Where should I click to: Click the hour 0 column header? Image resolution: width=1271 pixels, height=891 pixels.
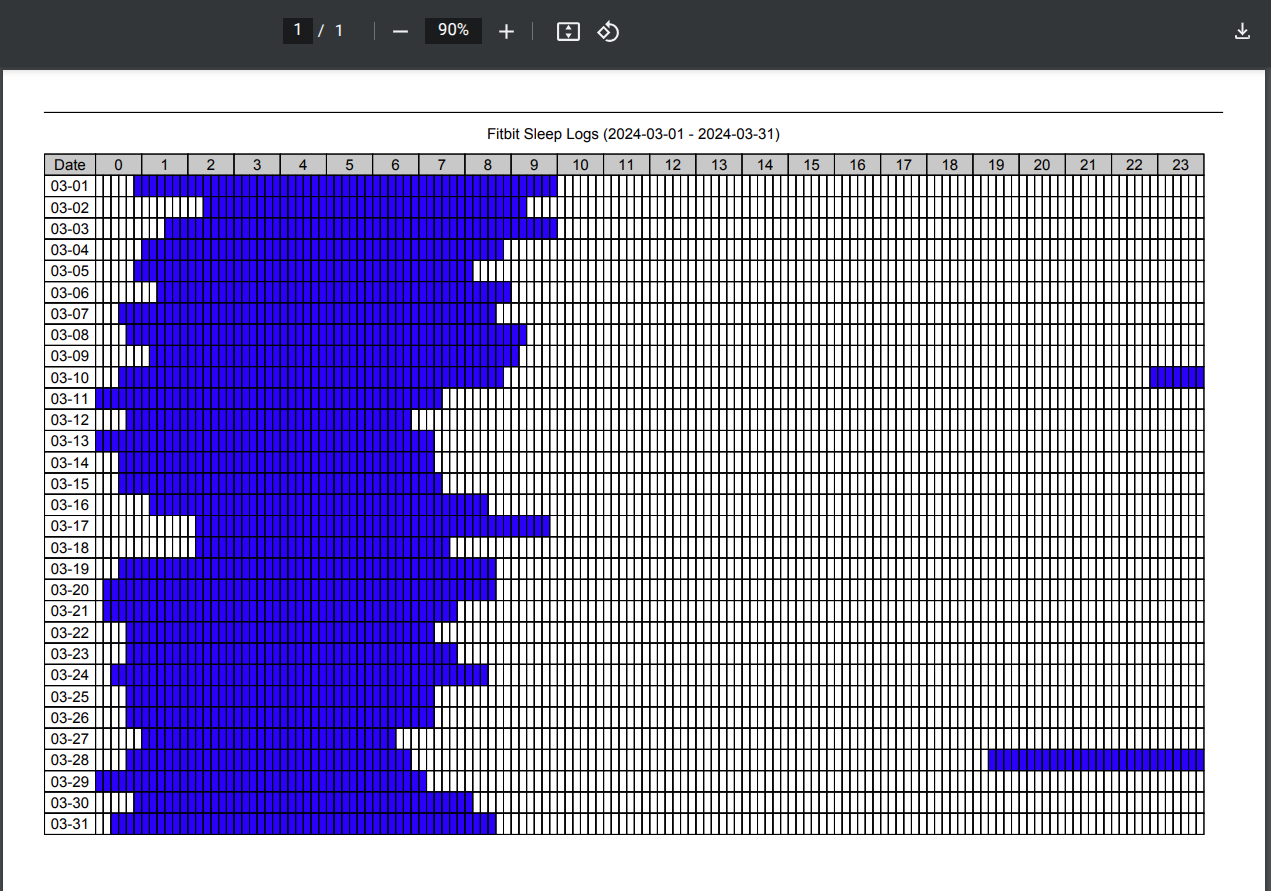118,164
